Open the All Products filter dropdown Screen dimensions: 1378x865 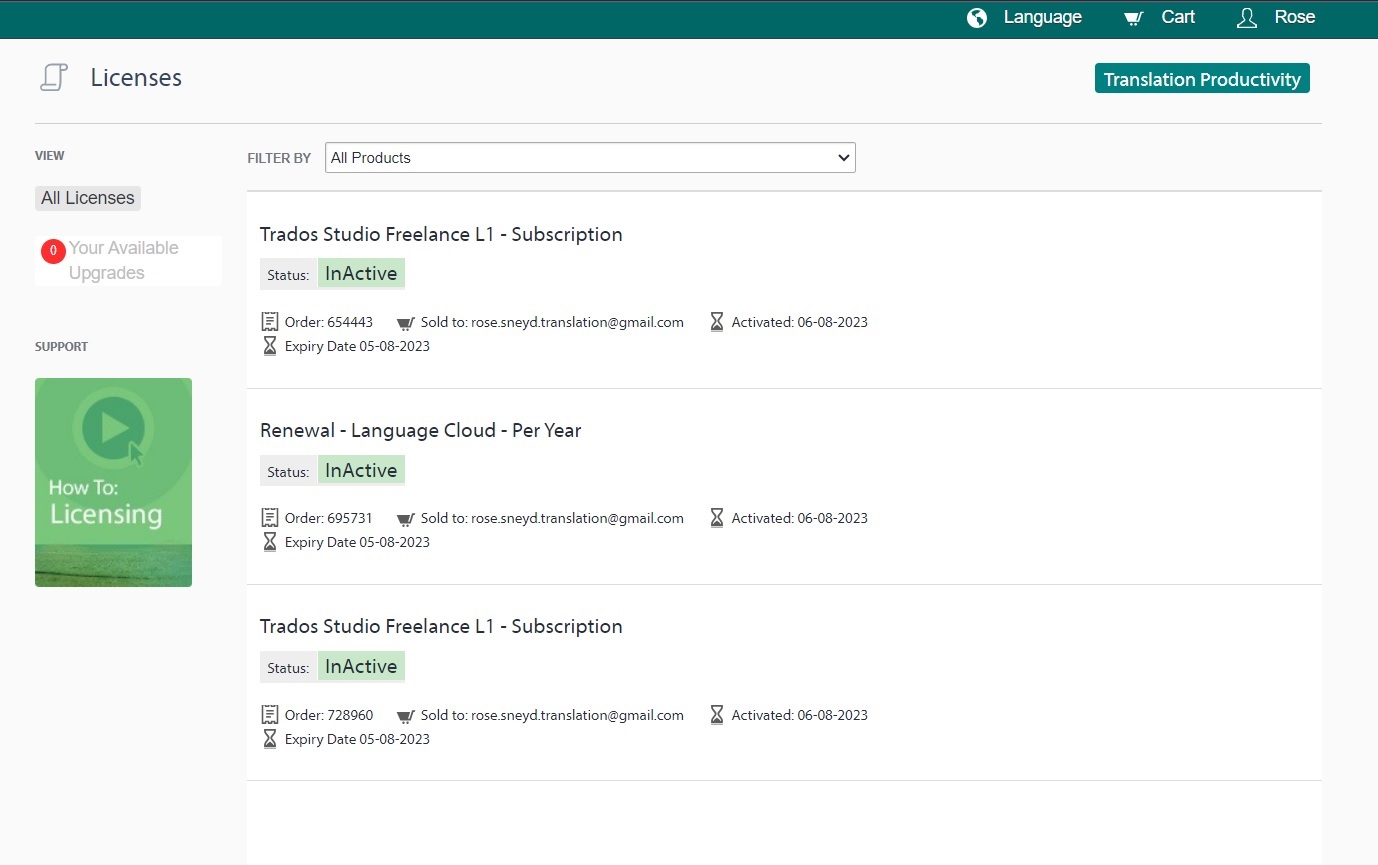tap(590, 158)
